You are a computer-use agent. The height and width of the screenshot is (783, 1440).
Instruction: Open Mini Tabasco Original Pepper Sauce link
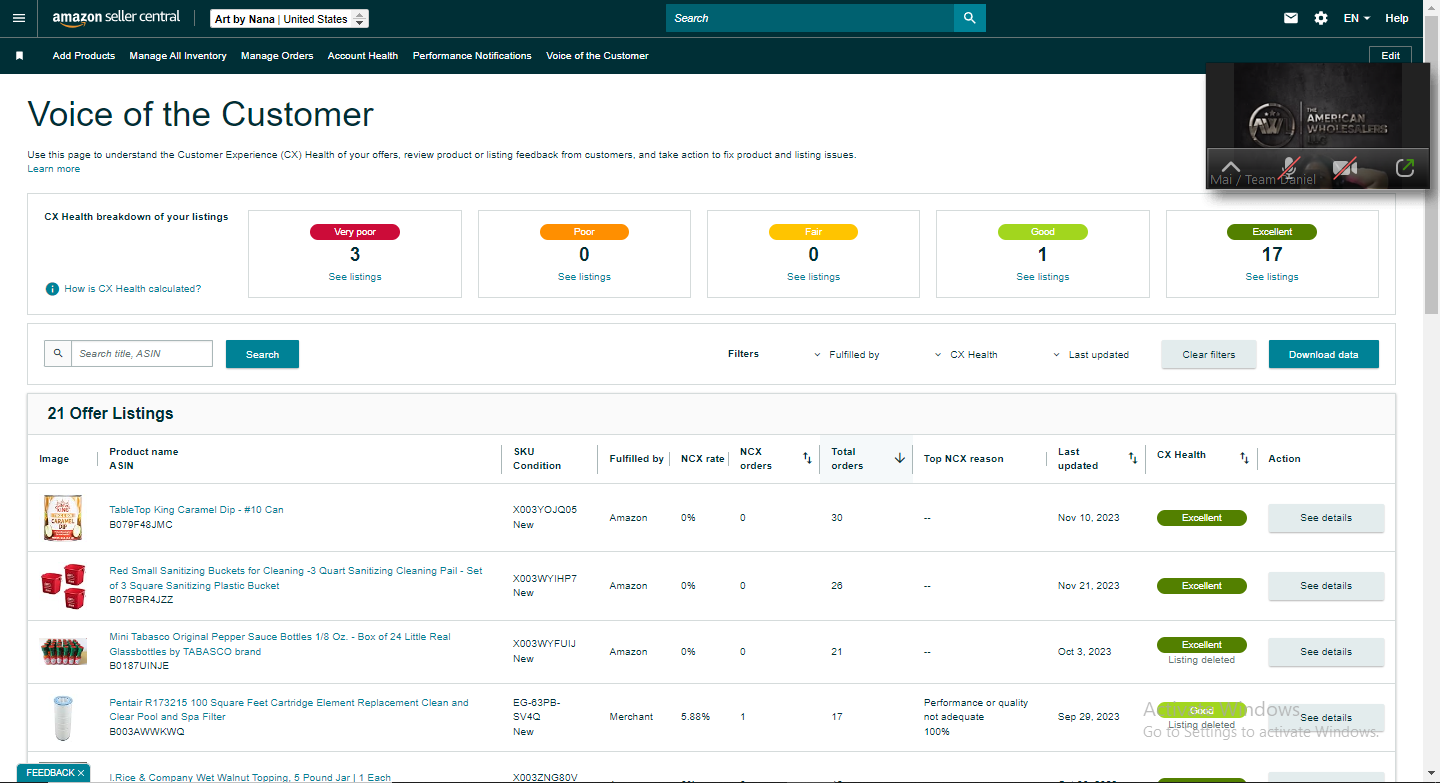click(280, 644)
